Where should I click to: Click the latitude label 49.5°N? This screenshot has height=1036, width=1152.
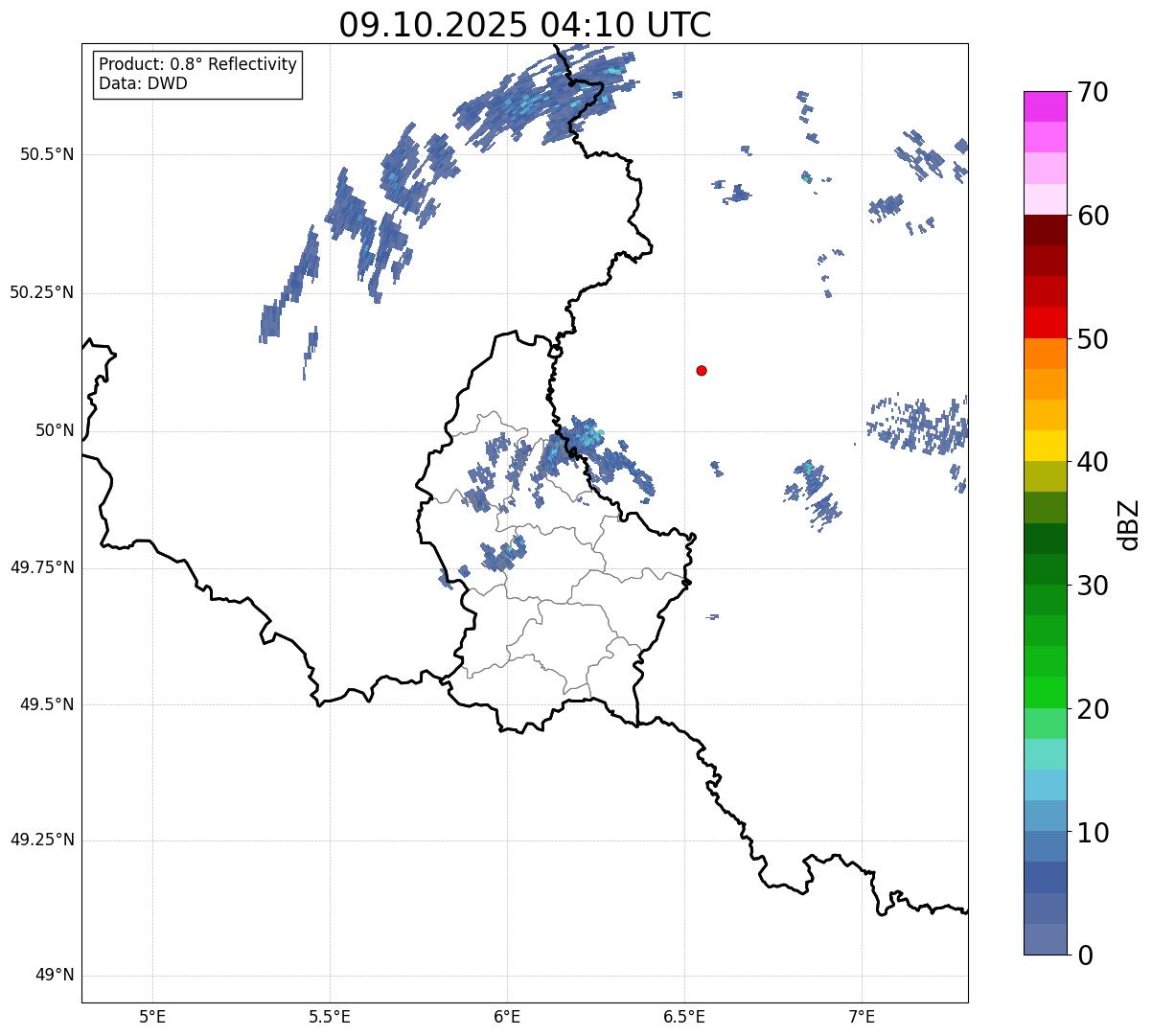tap(48, 704)
